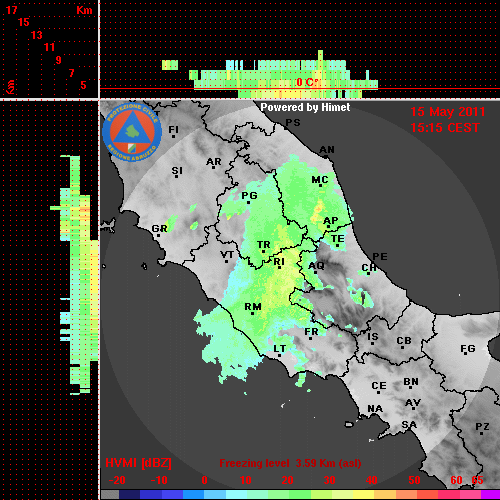Click the 'IS' city label on the map

tap(373, 337)
